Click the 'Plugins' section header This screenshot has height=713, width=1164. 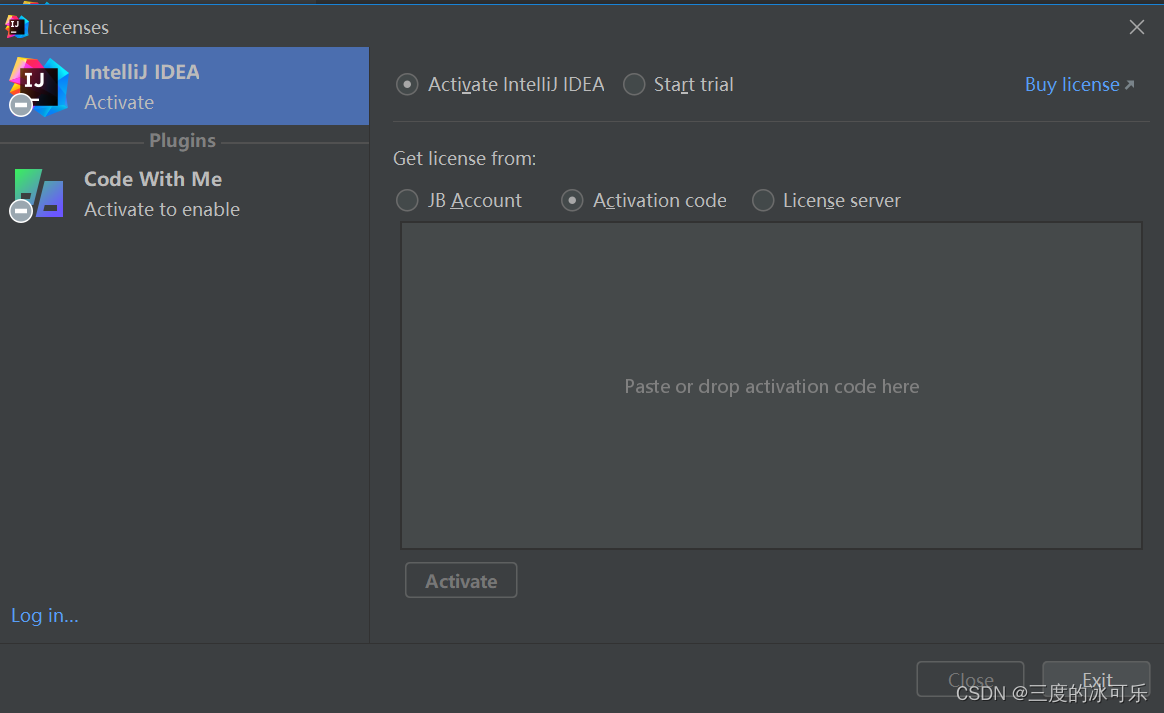click(x=183, y=140)
